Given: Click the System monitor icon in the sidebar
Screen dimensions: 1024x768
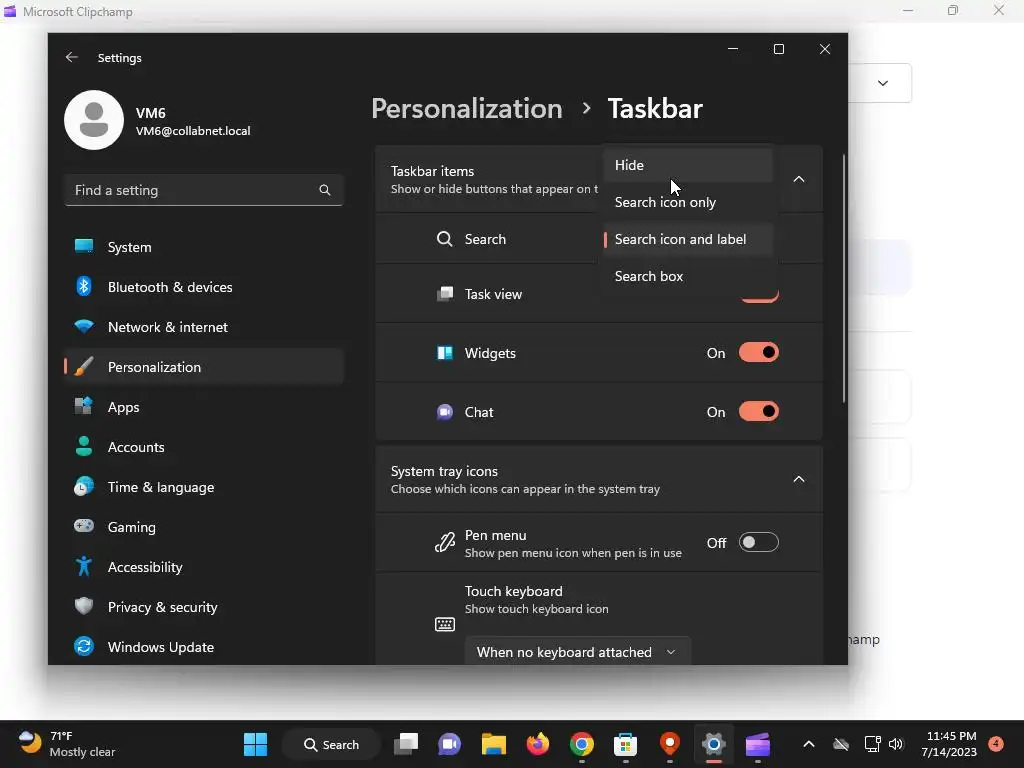Looking at the screenshot, I should [84, 246].
